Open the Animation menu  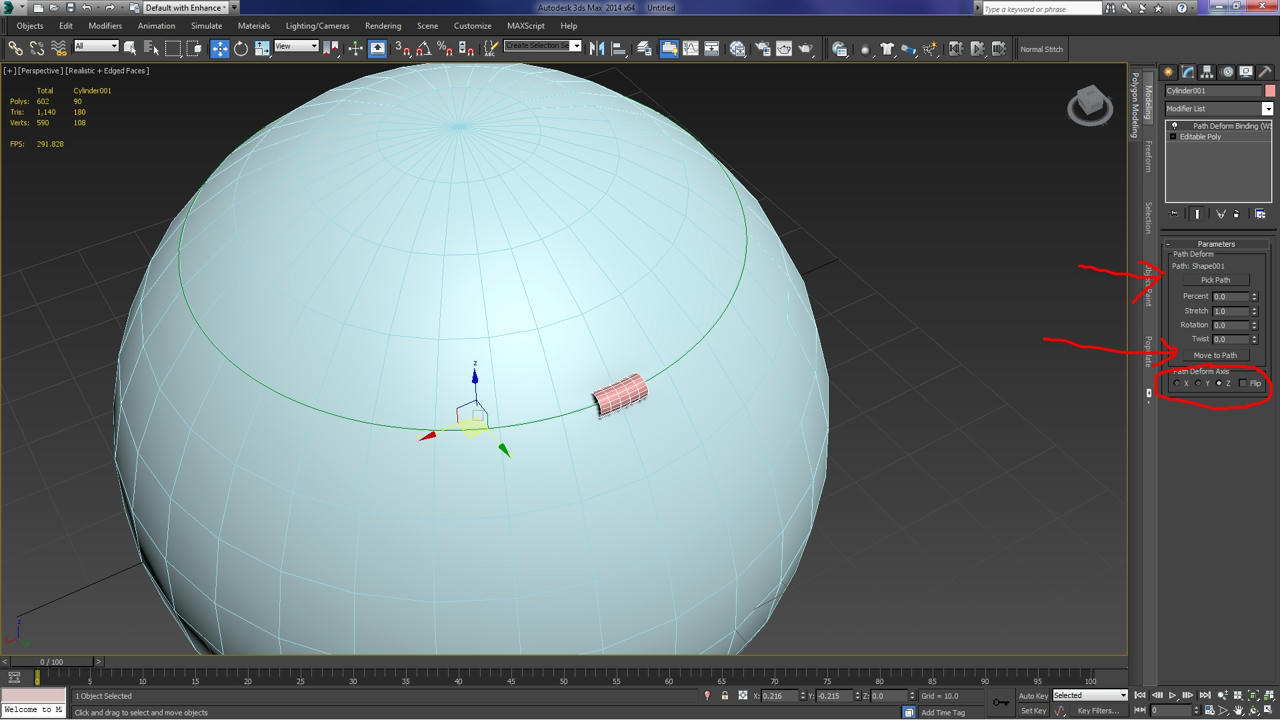[x=156, y=26]
